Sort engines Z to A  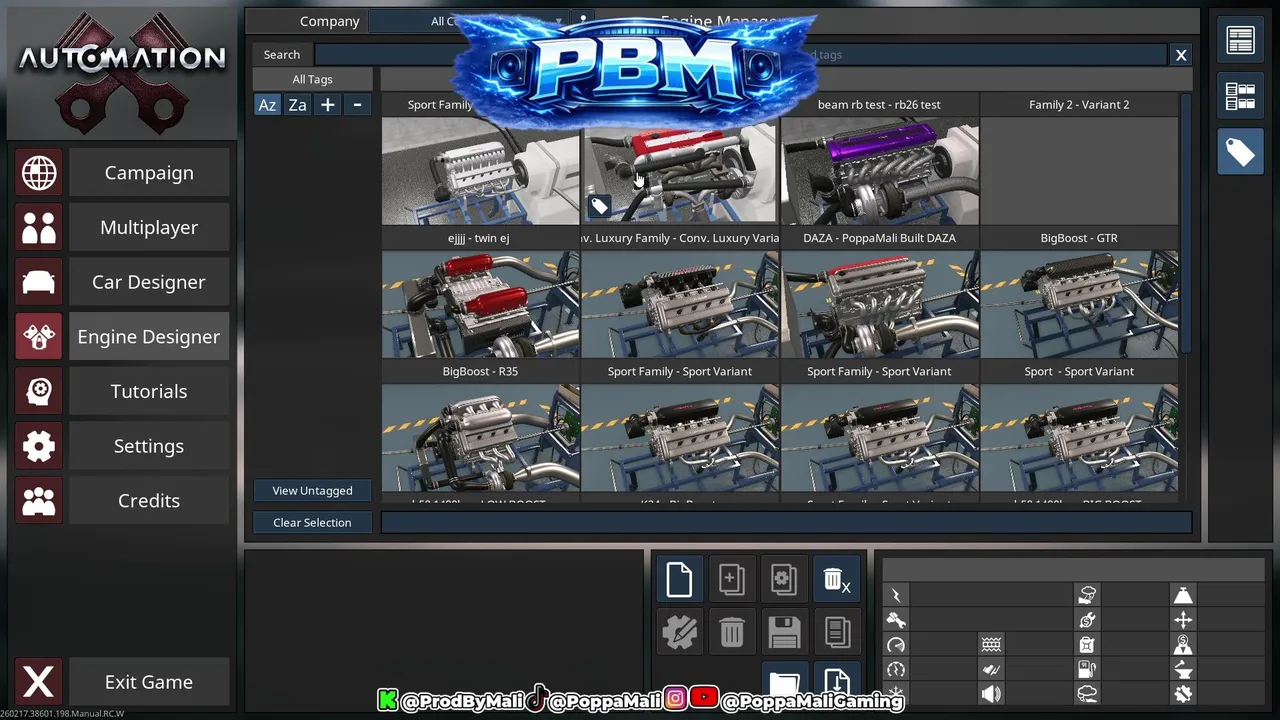click(297, 105)
